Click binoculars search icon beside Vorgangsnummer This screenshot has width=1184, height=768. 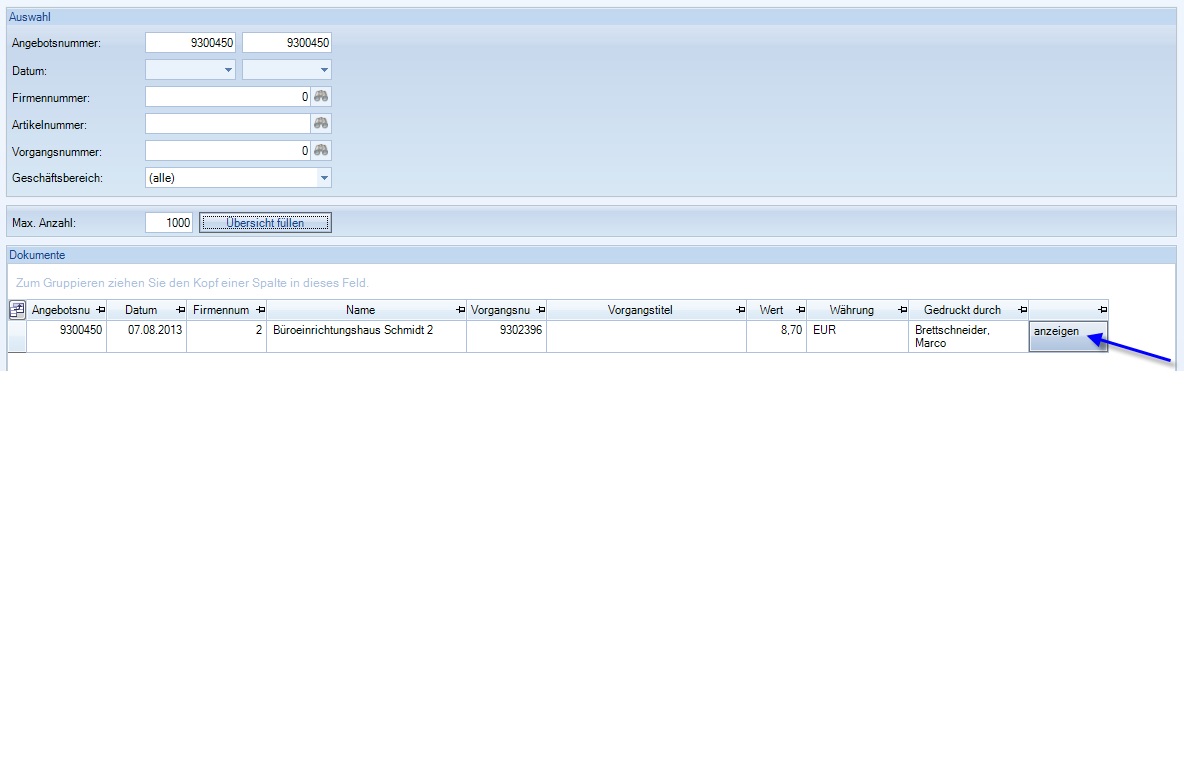(321, 151)
